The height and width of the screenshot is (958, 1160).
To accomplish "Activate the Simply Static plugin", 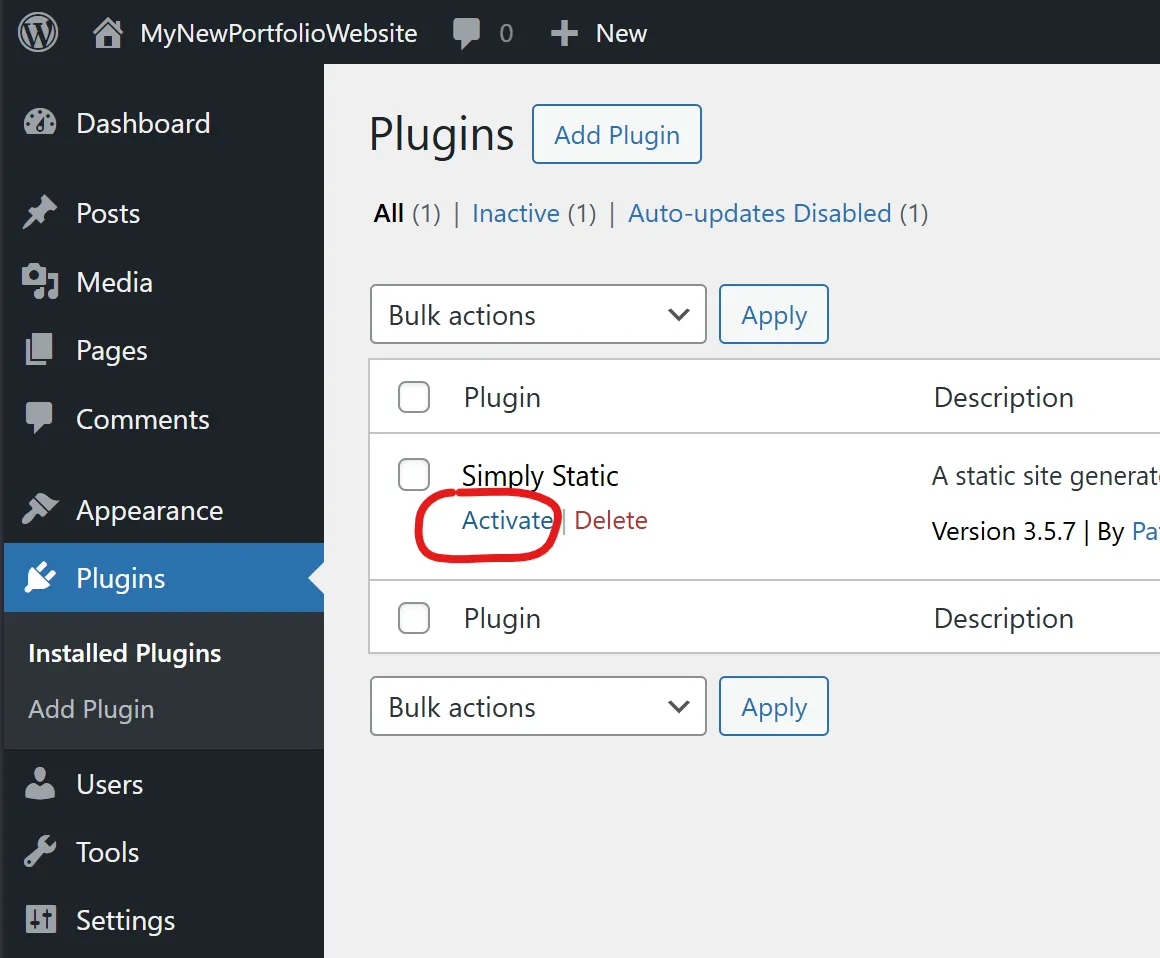I will click(x=507, y=520).
